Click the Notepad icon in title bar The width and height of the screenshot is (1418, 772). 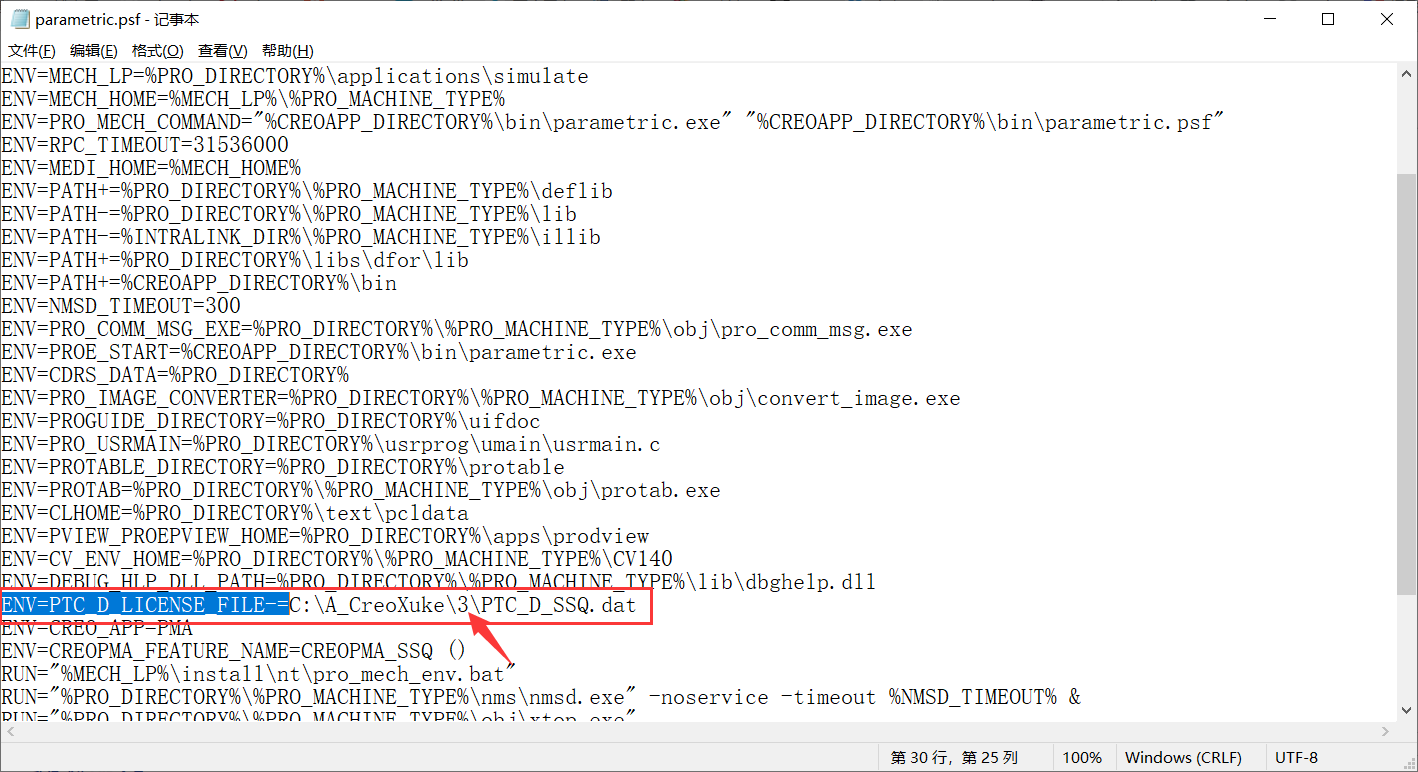click(x=20, y=19)
